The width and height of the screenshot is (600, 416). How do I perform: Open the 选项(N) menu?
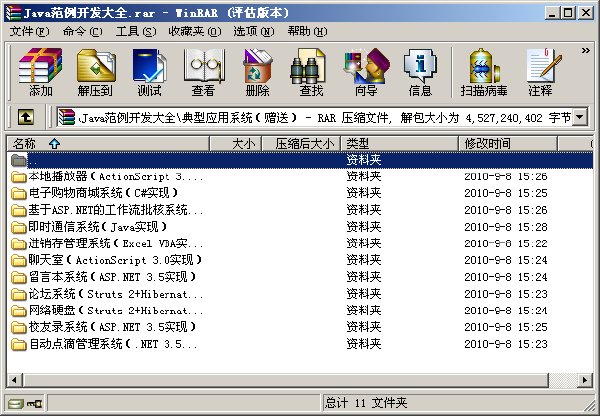click(254, 31)
